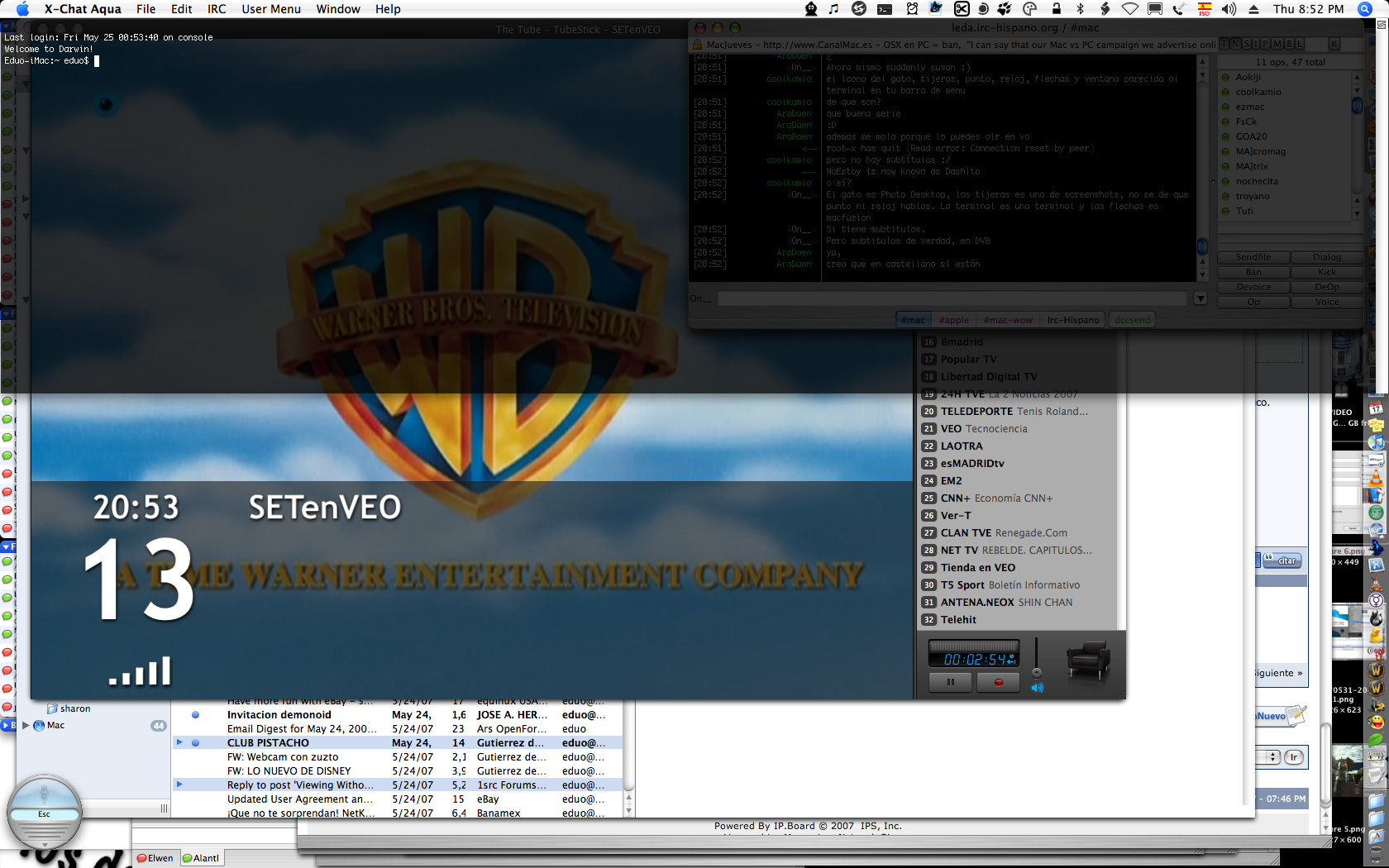Click the Sendfile button in X-Chat
The height and width of the screenshot is (868, 1389).
click(1253, 257)
